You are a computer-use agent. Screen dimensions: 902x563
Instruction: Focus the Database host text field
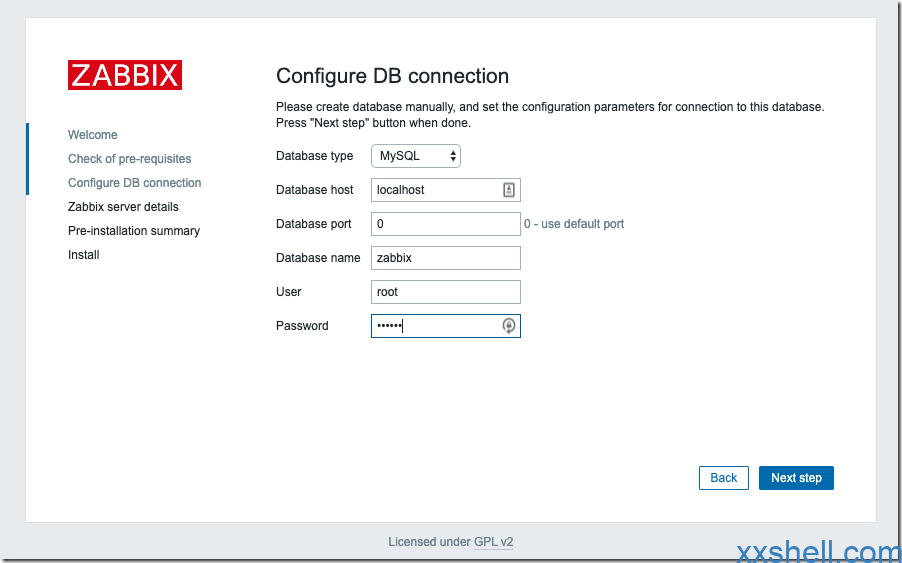tap(435, 190)
